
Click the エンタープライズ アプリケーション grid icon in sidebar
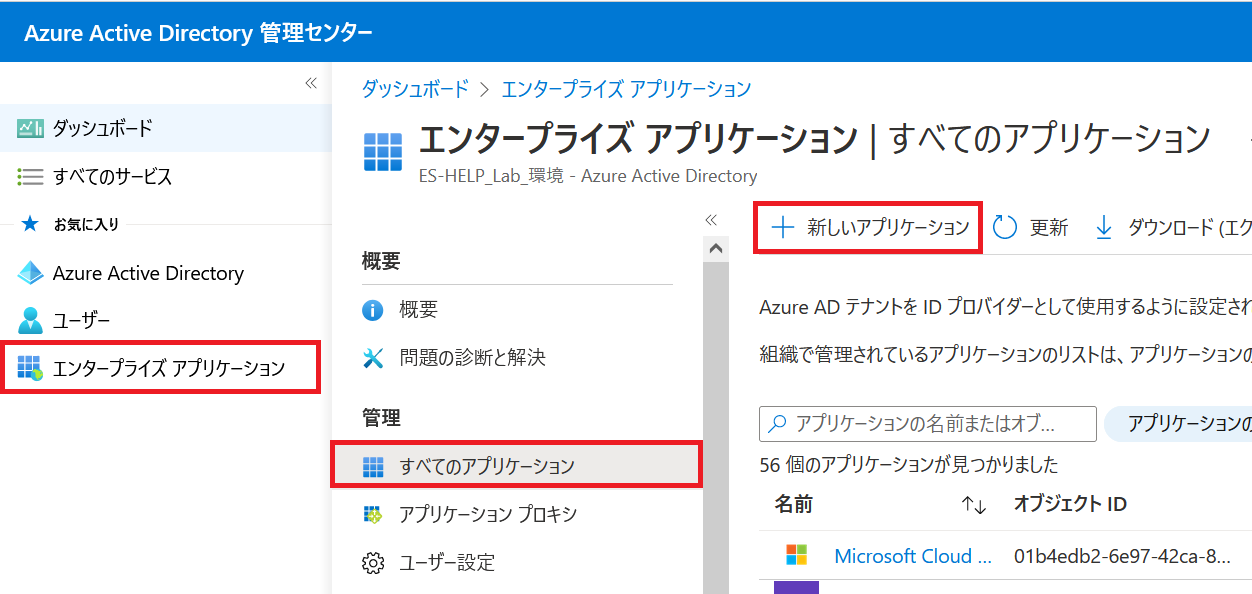tap(30, 368)
